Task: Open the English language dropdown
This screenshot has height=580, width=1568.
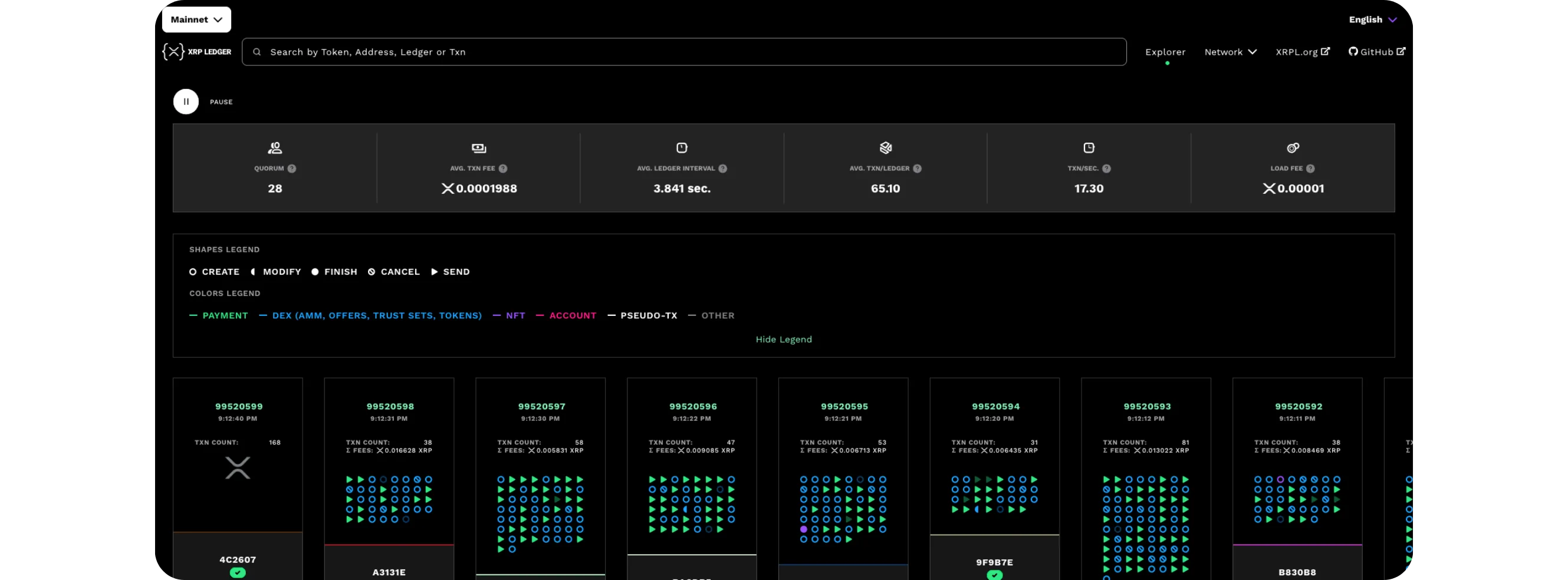Action: [1372, 19]
